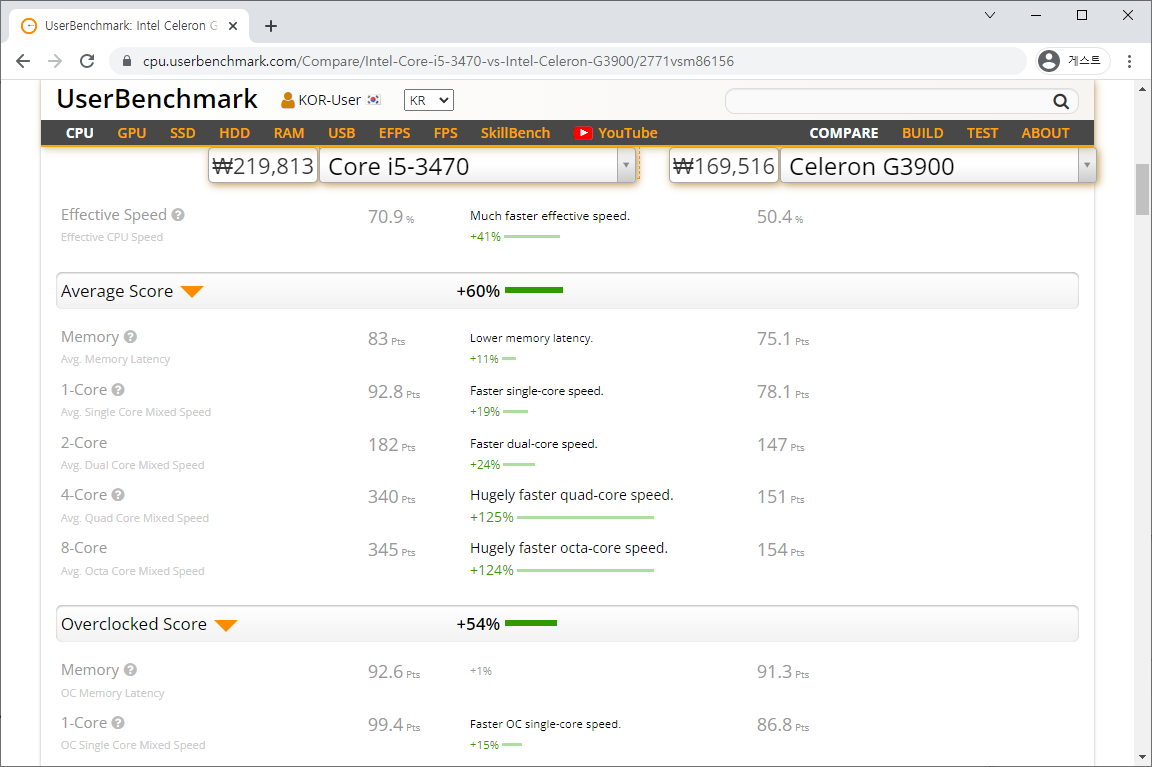Open help for Average Memory score
Image resolution: width=1152 pixels, height=767 pixels.
(130, 336)
